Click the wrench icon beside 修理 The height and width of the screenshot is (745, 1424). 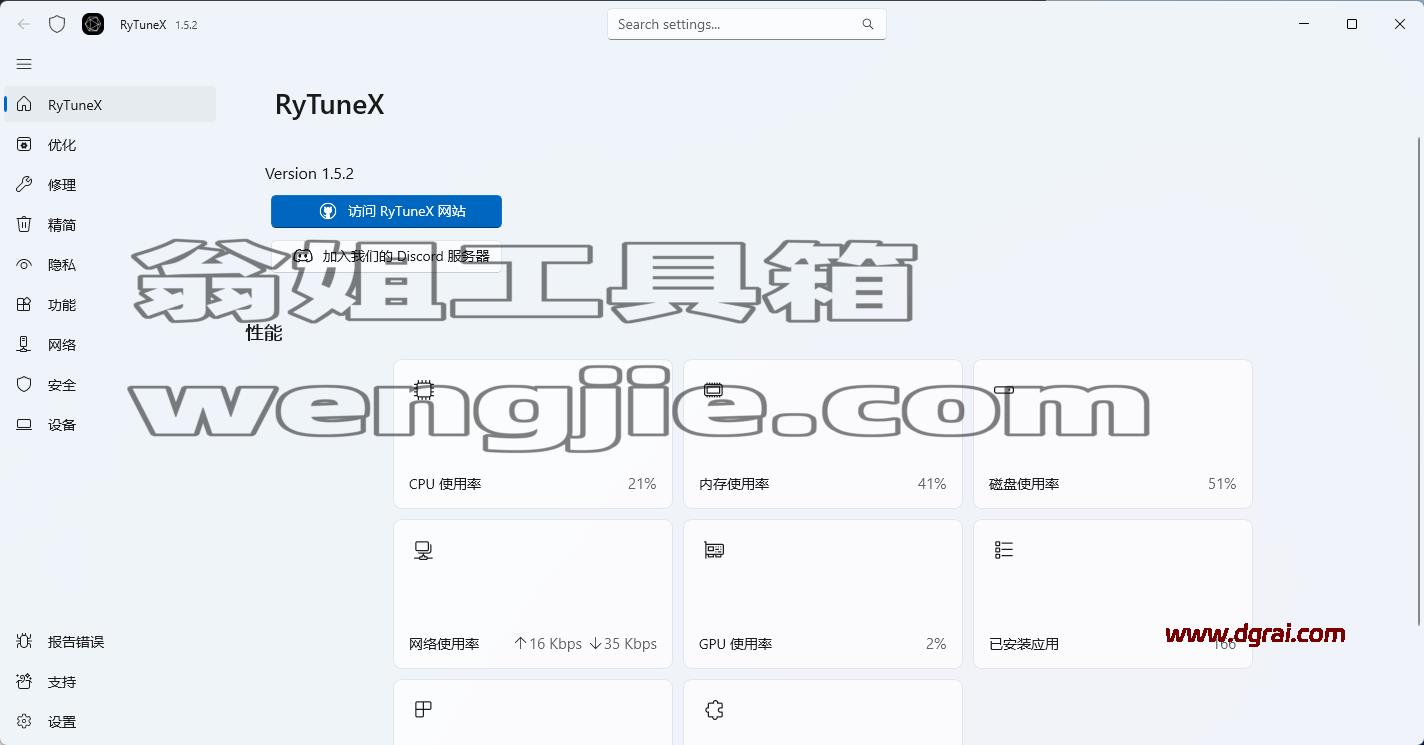click(24, 184)
